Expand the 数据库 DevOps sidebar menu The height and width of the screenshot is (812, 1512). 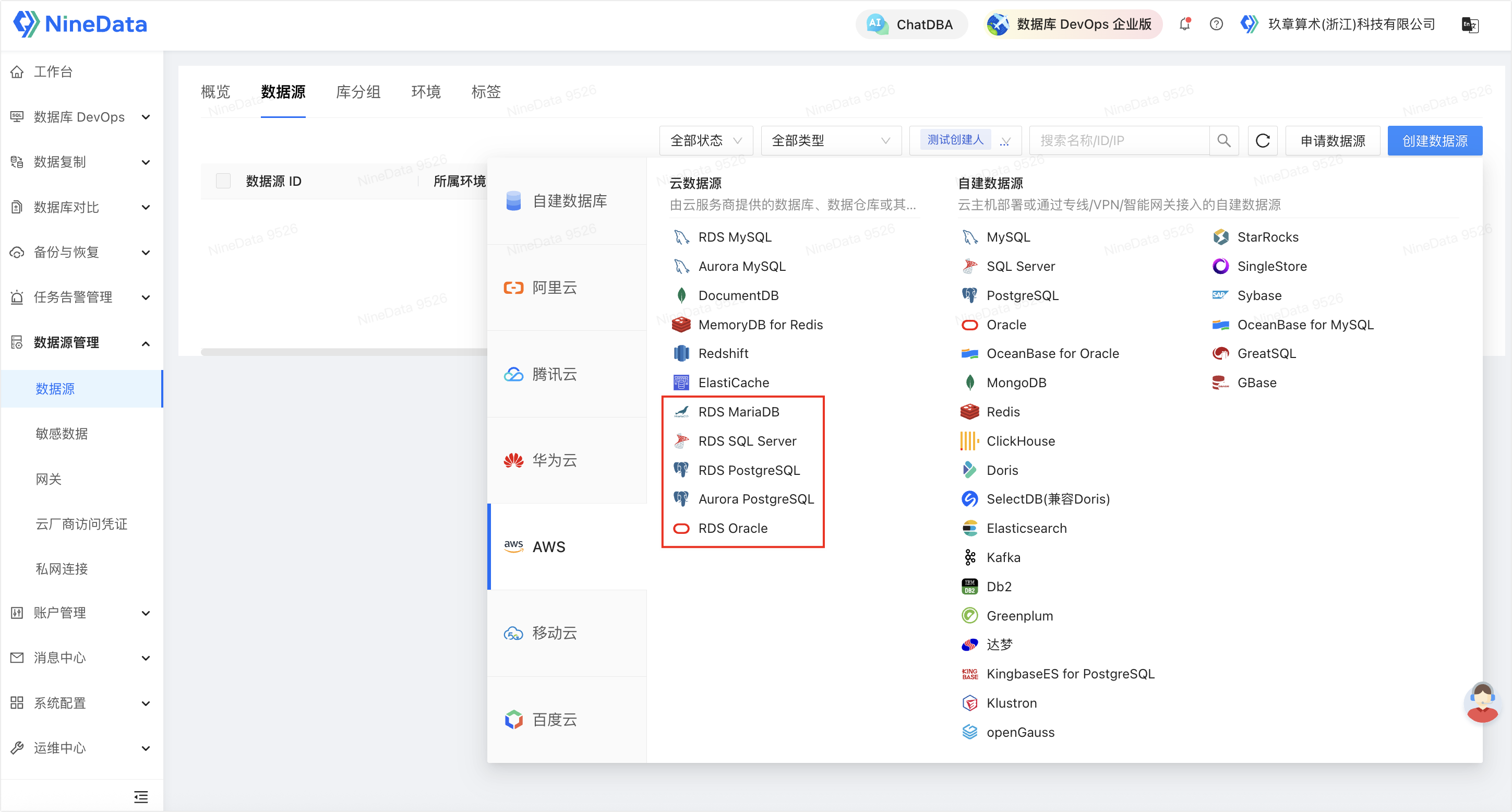pyautogui.click(x=81, y=117)
